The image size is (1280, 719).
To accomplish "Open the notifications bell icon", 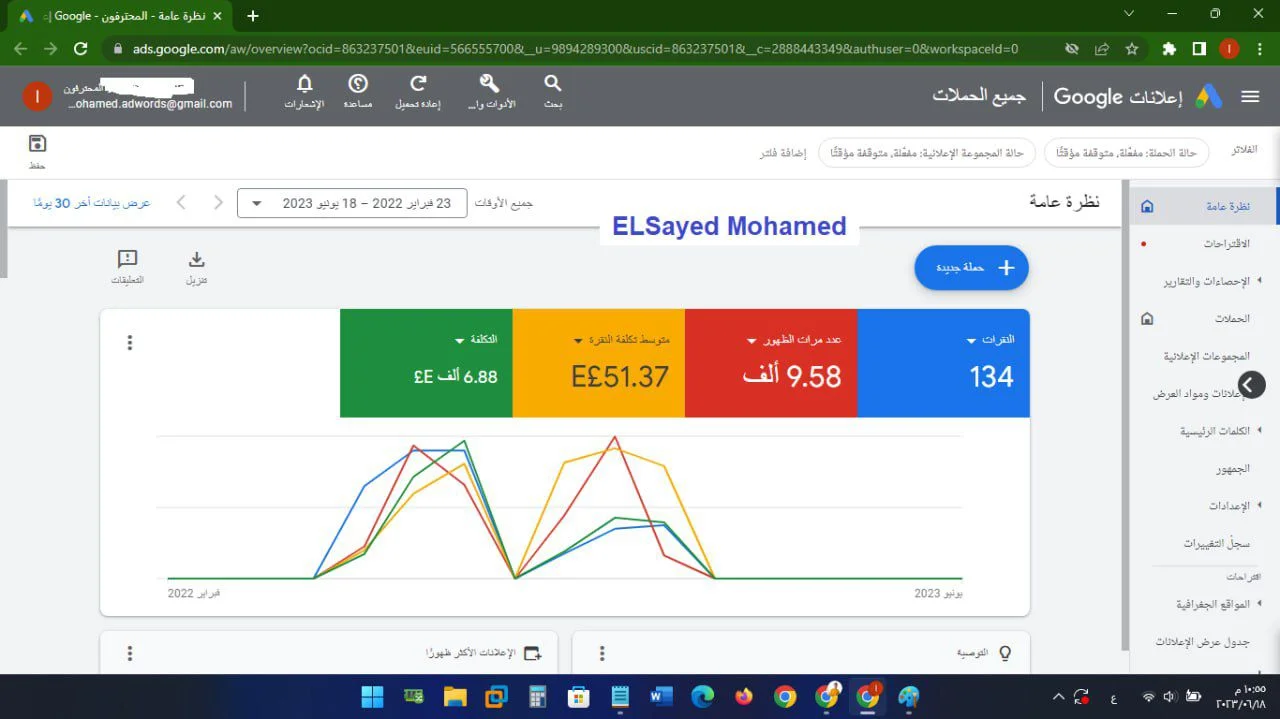I will [x=305, y=85].
